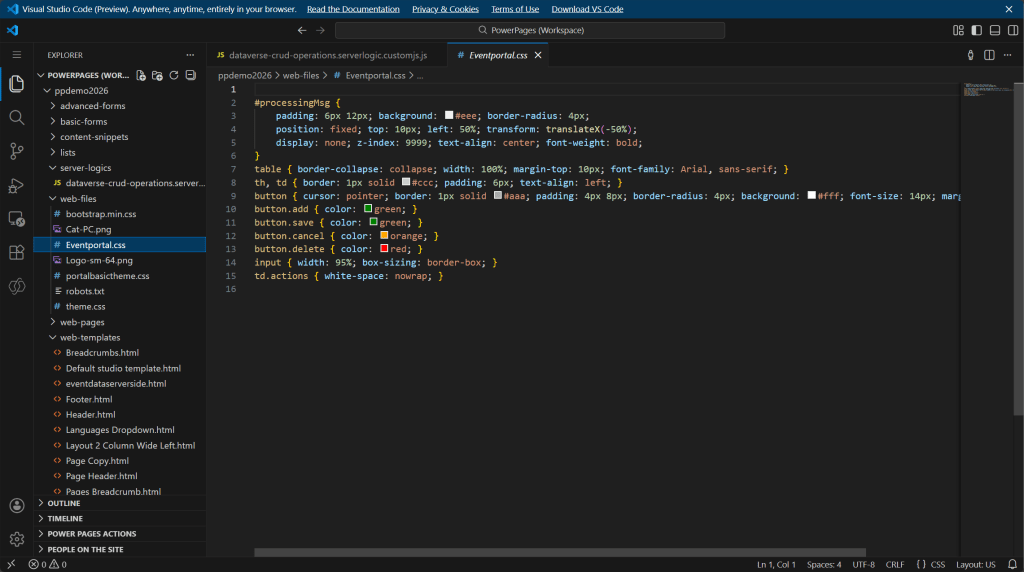Open Source Control view

pos(16,151)
